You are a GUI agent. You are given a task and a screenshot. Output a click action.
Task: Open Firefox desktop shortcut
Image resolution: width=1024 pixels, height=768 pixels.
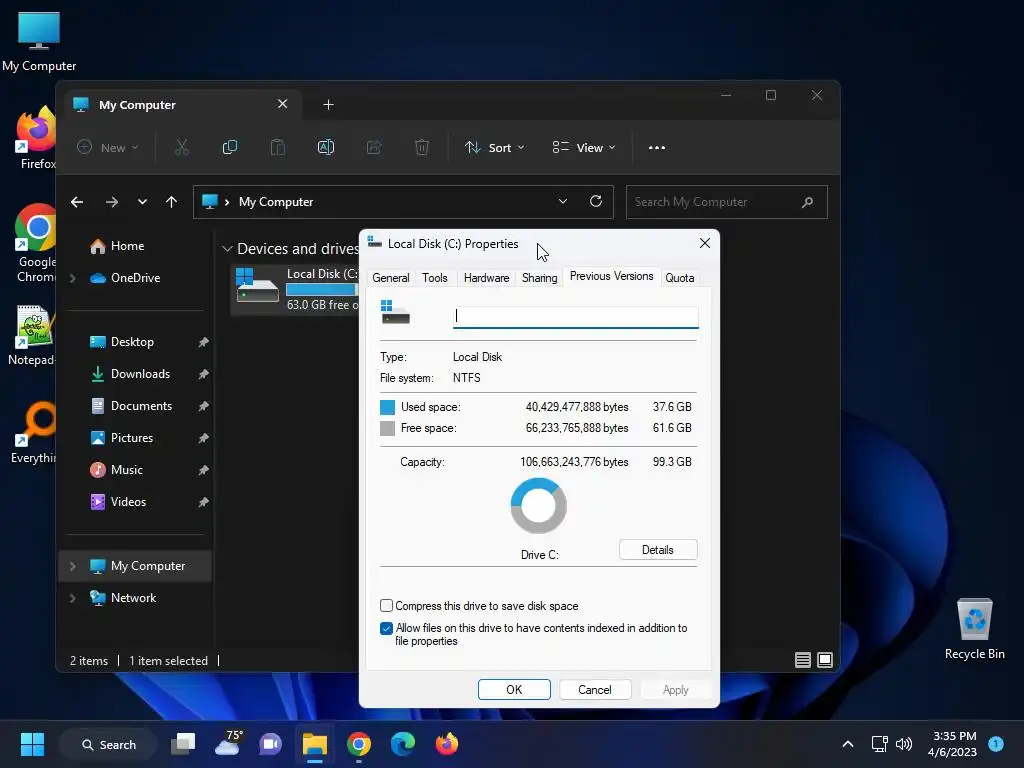coord(37,138)
